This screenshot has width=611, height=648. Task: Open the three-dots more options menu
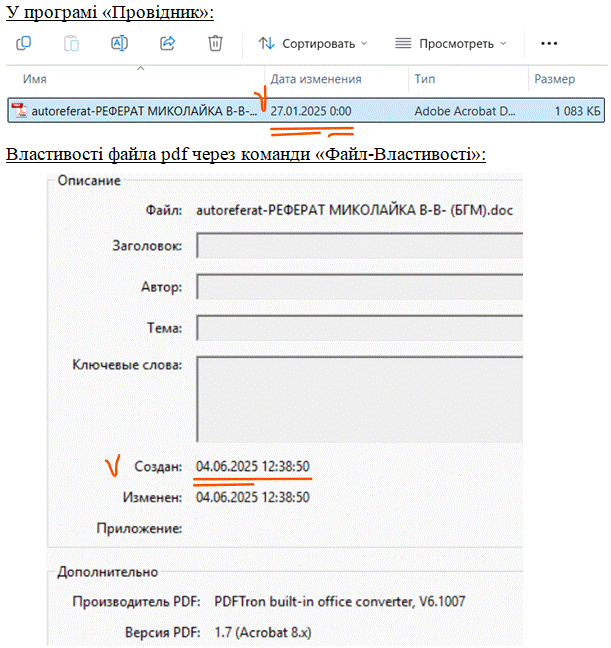tap(548, 43)
